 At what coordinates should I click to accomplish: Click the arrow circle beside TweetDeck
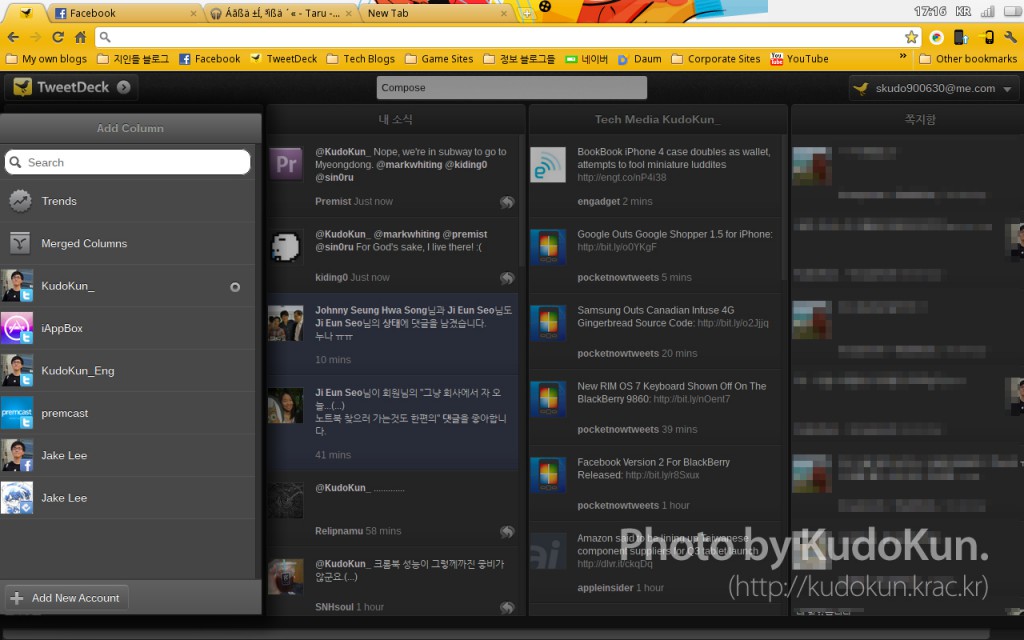[x=123, y=87]
